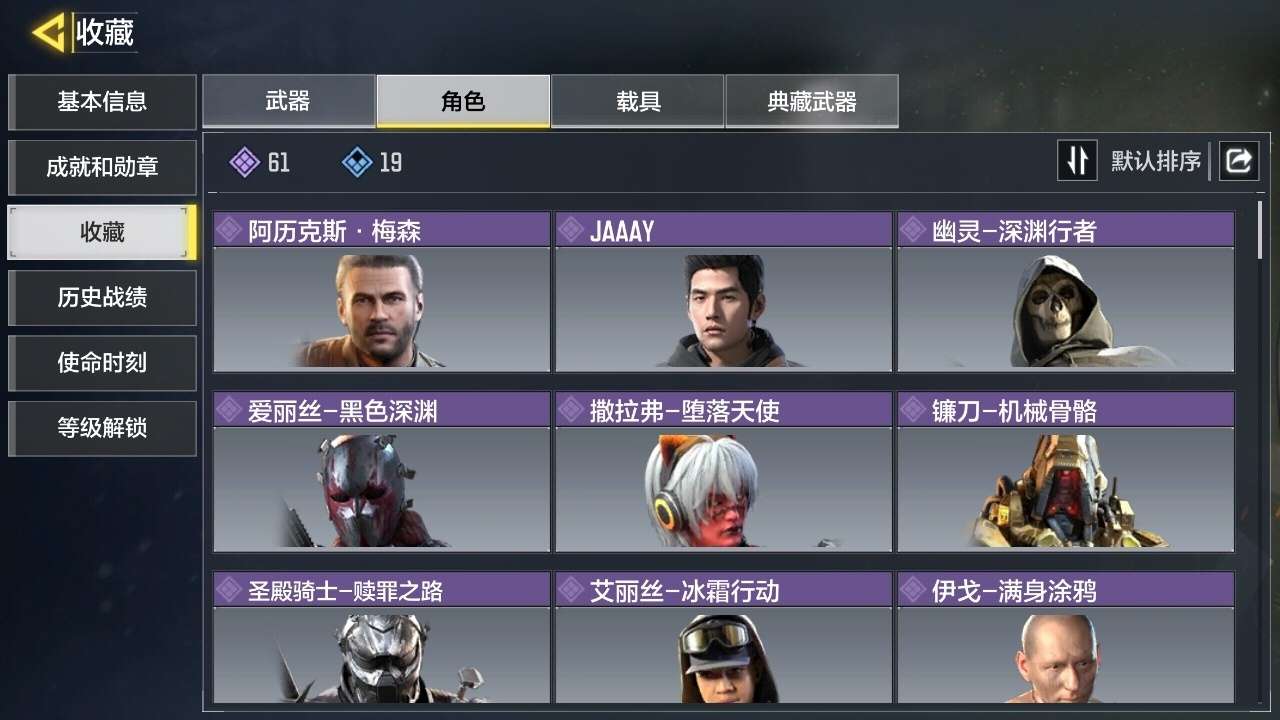Click the sort order arrows icon

tap(1077, 160)
